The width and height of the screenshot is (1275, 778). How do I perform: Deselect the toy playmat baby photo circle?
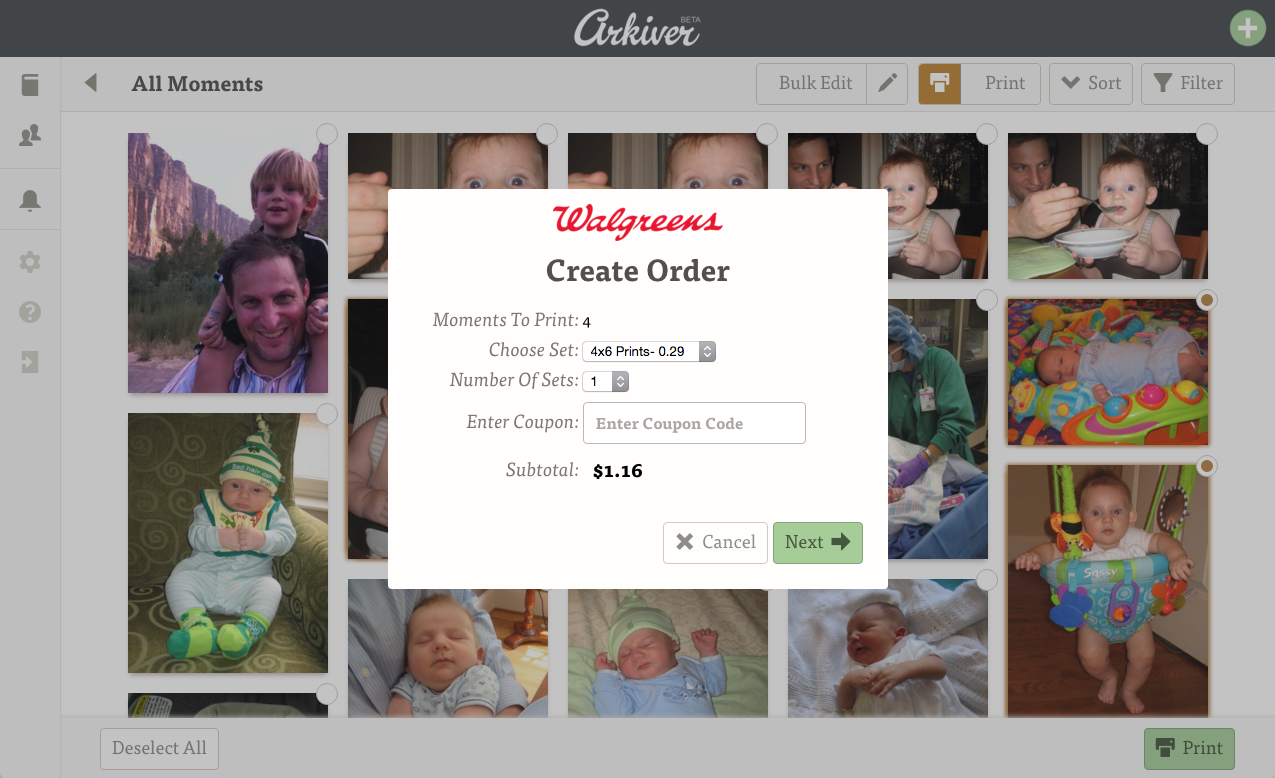1207,300
